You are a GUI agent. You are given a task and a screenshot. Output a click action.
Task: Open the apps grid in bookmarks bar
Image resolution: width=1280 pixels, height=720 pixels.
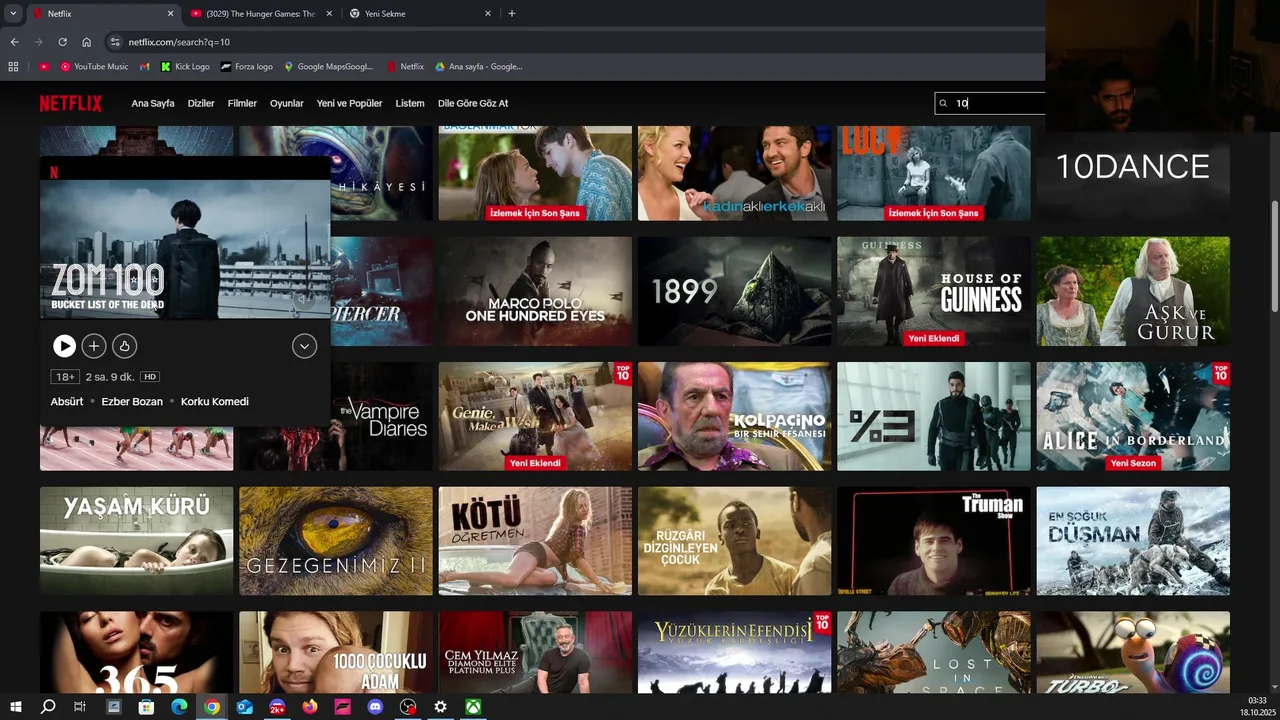13,67
